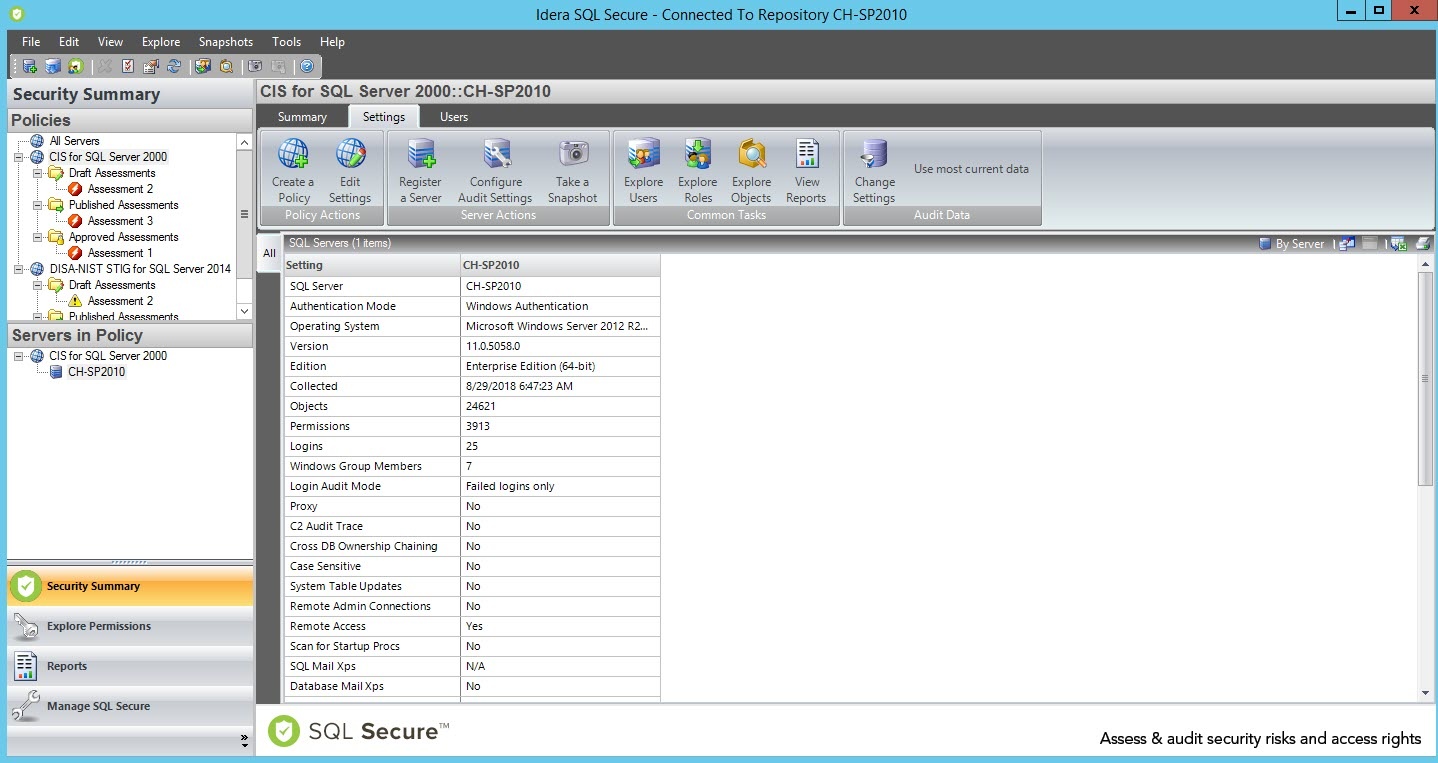Image resolution: width=1438 pixels, height=763 pixels.
Task: Click Register a Server ribbon button
Action: tap(421, 171)
